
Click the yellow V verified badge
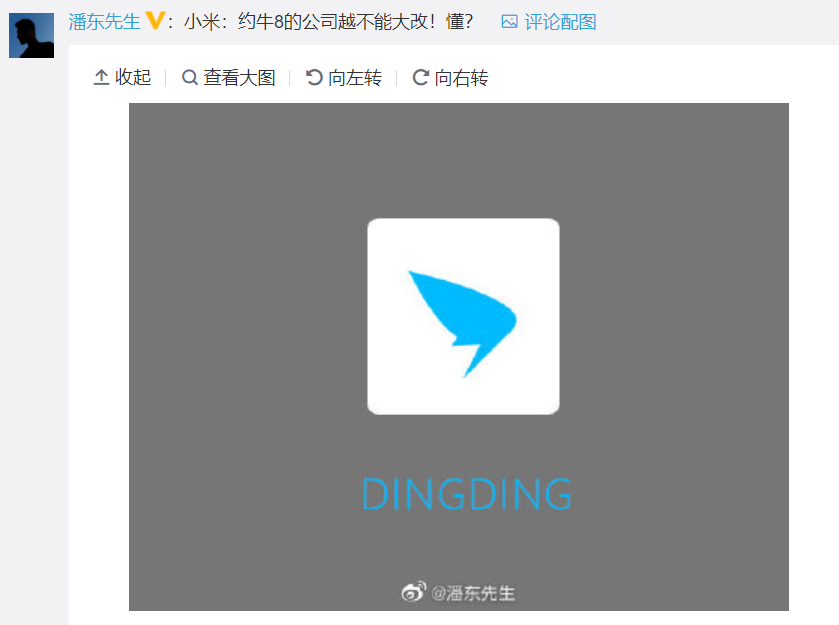point(155,21)
